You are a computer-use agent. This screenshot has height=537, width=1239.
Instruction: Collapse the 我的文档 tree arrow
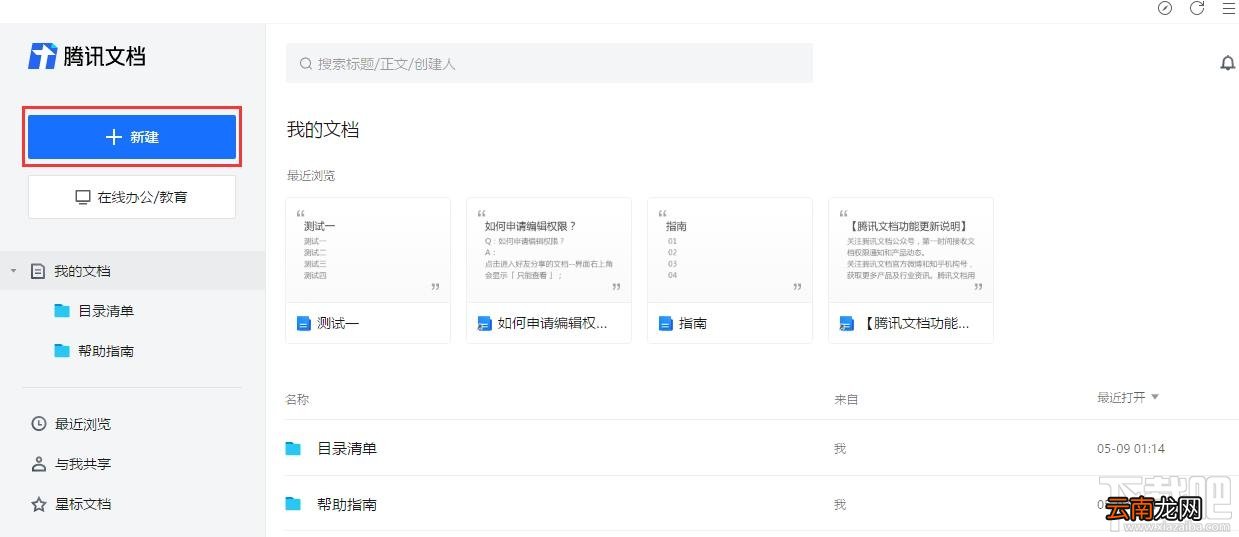[x=13, y=271]
